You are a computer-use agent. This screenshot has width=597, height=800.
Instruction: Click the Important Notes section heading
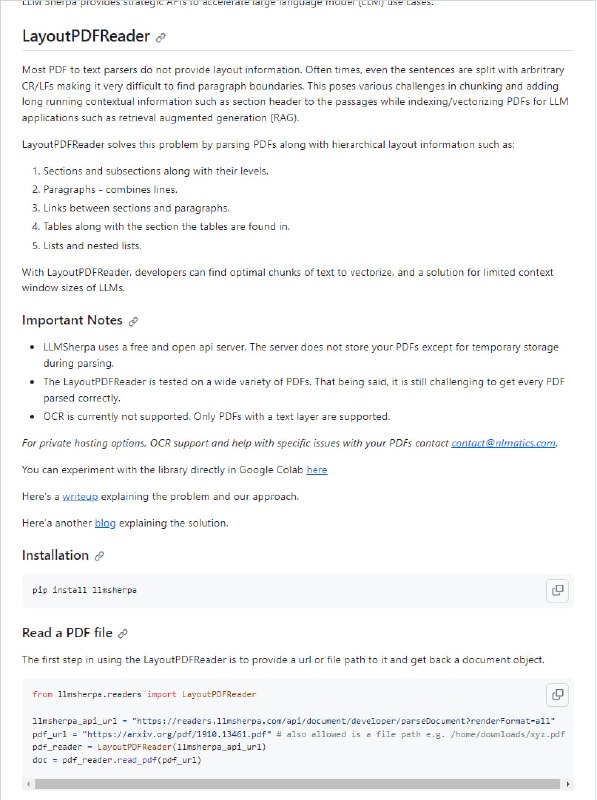pos(68,320)
